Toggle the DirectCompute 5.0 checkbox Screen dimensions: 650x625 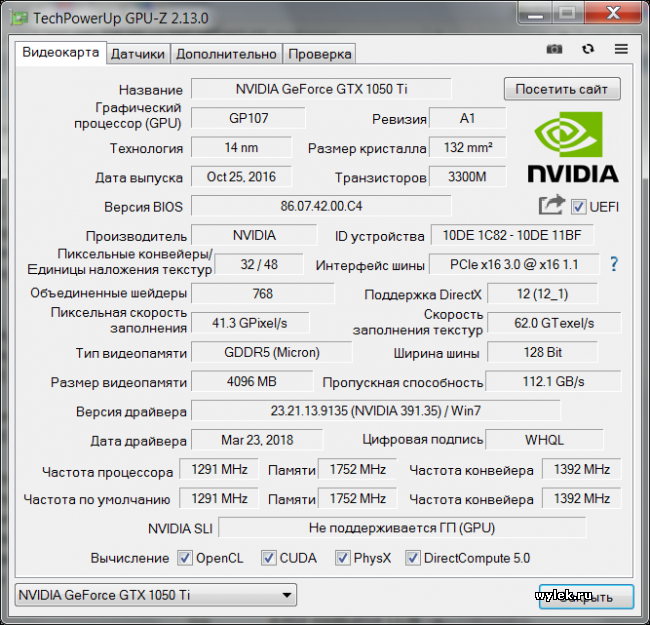[x=412, y=558]
